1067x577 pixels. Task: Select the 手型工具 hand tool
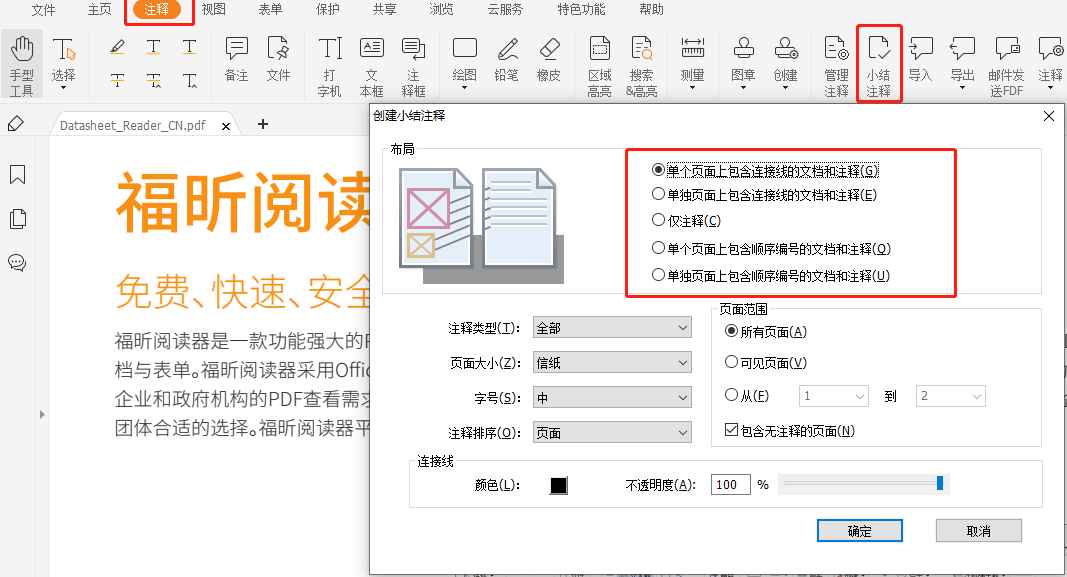click(x=21, y=64)
